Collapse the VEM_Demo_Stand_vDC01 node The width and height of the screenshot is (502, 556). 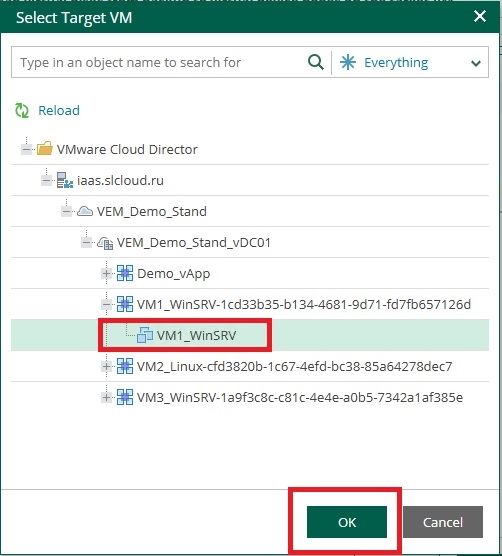pos(87,243)
